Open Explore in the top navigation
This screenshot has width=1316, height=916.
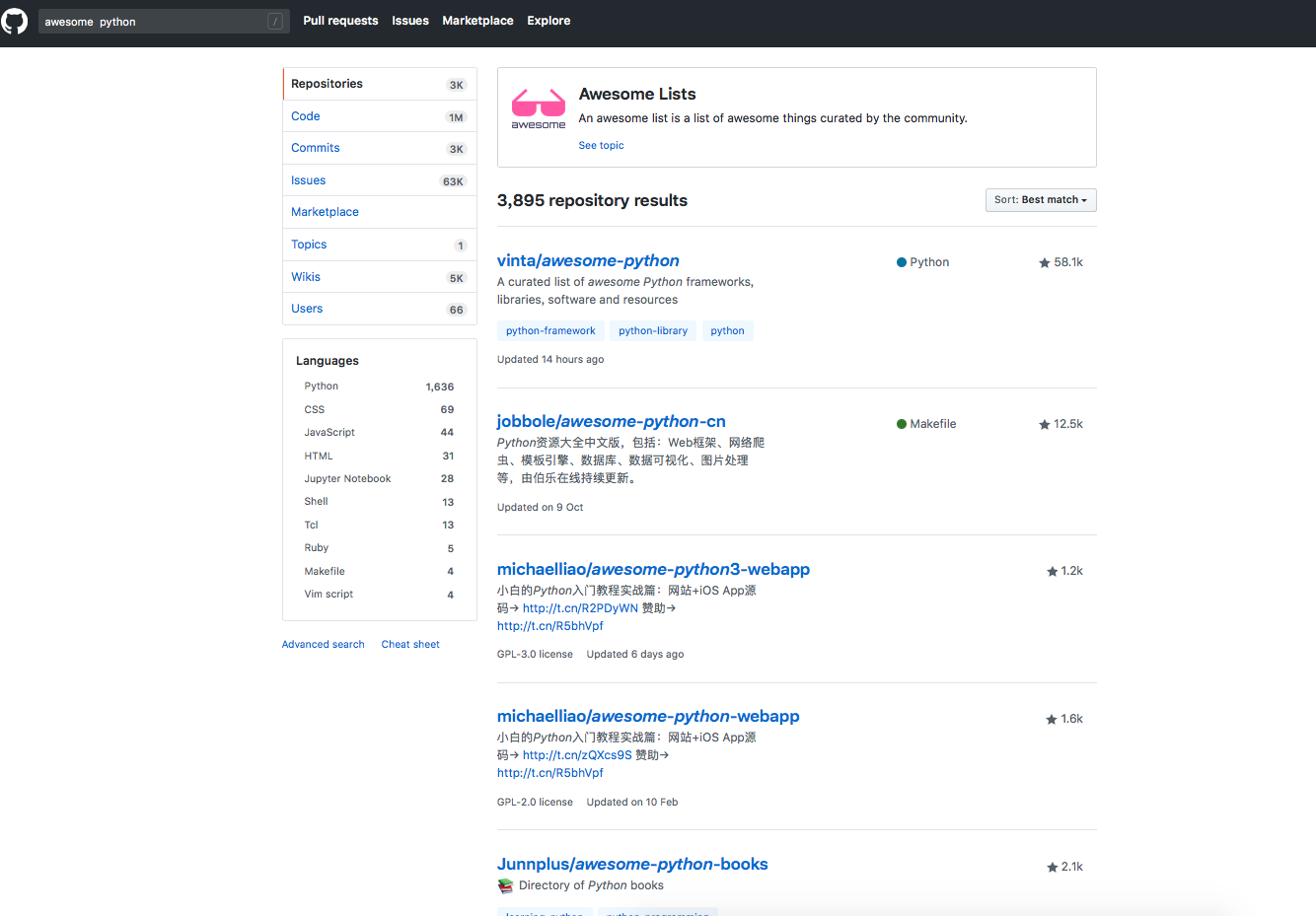[548, 21]
